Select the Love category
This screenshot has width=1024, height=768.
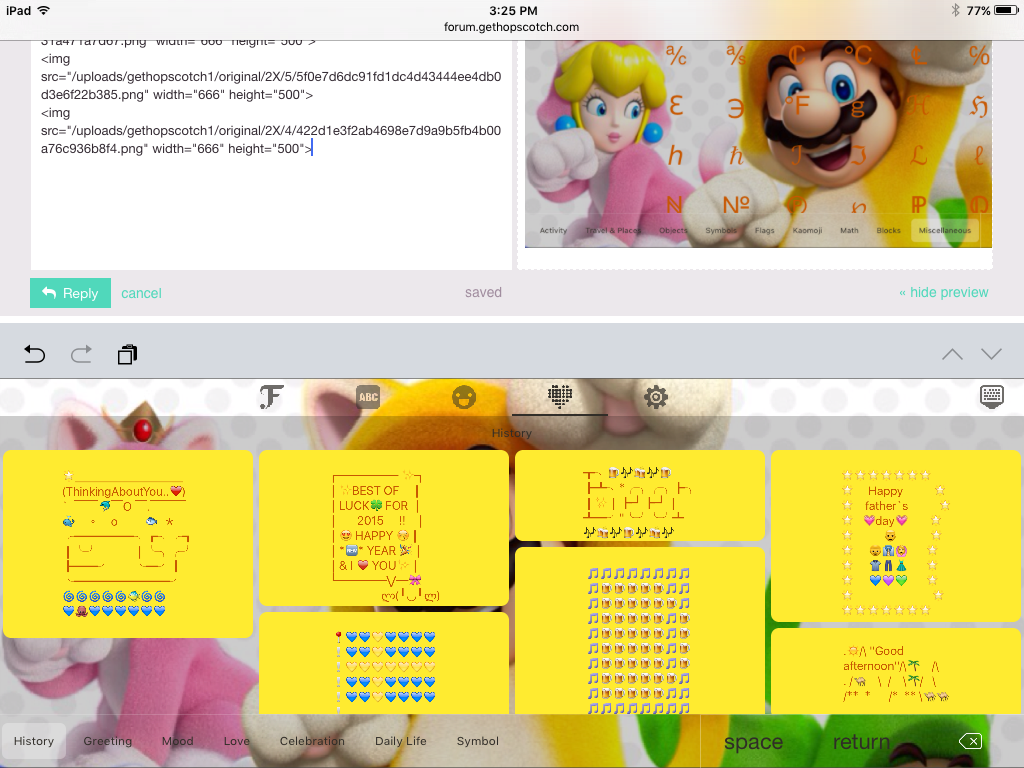(236, 741)
